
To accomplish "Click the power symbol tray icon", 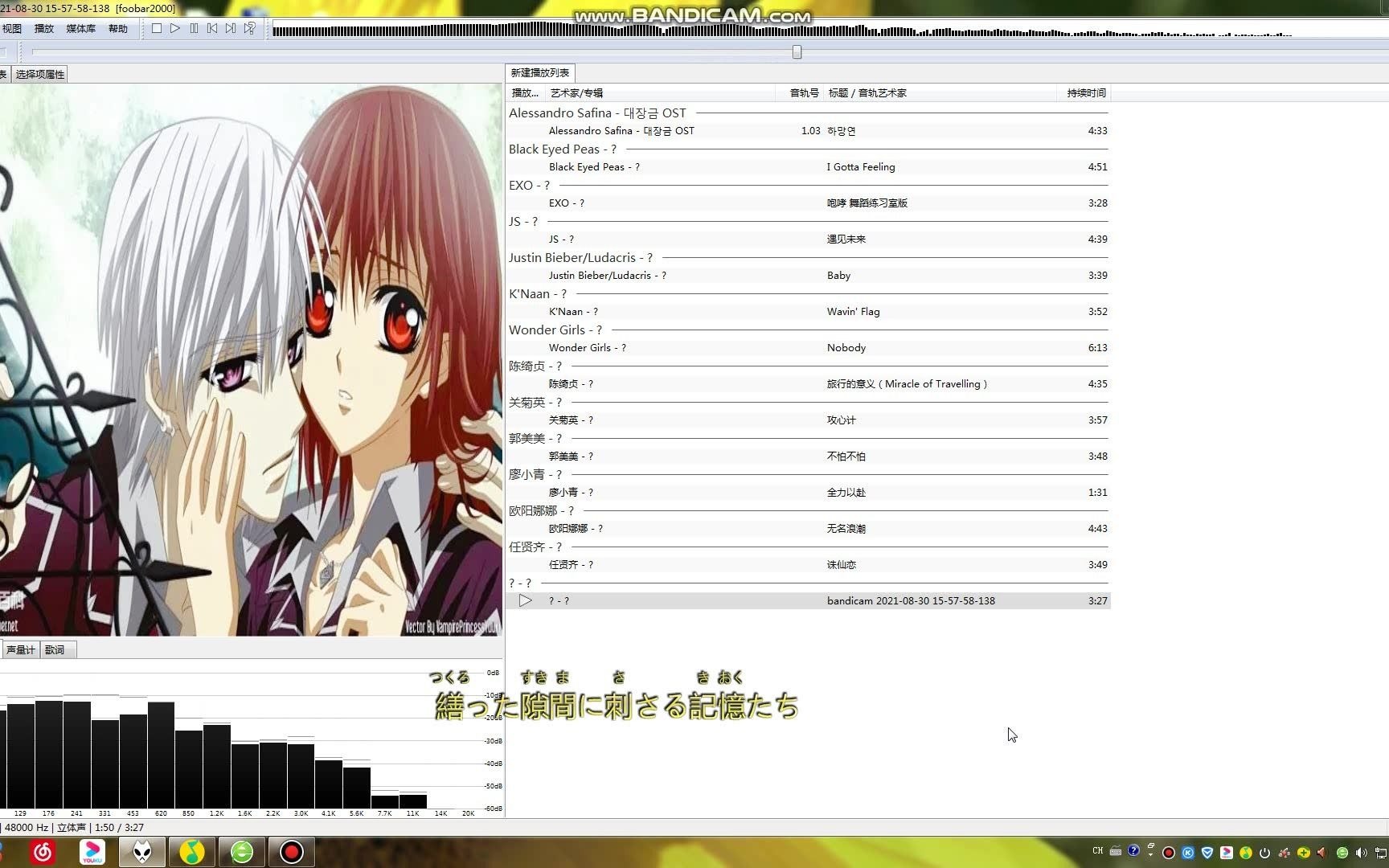I will [x=1264, y=853].
